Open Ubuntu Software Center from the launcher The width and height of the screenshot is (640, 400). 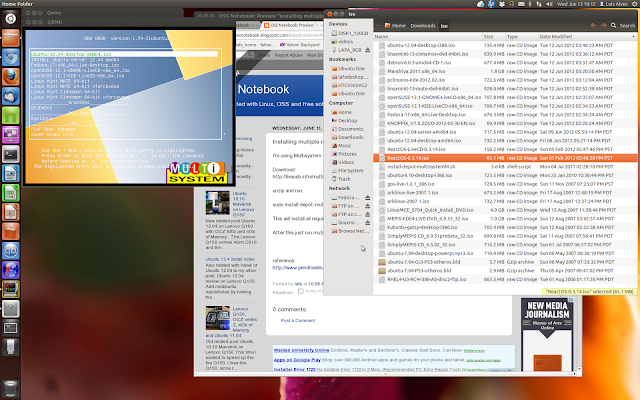pos(11,231)
